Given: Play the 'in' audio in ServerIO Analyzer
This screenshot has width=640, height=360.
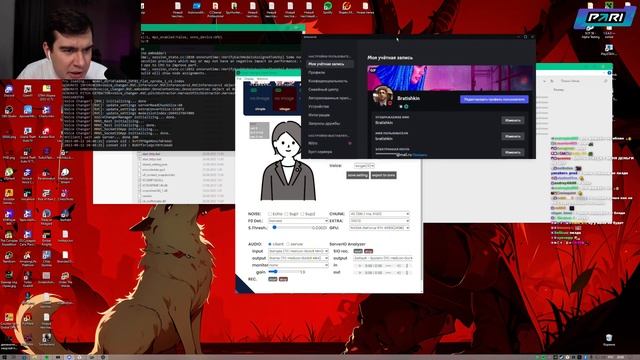Looking at the screenshot, I should coord(360,266).
